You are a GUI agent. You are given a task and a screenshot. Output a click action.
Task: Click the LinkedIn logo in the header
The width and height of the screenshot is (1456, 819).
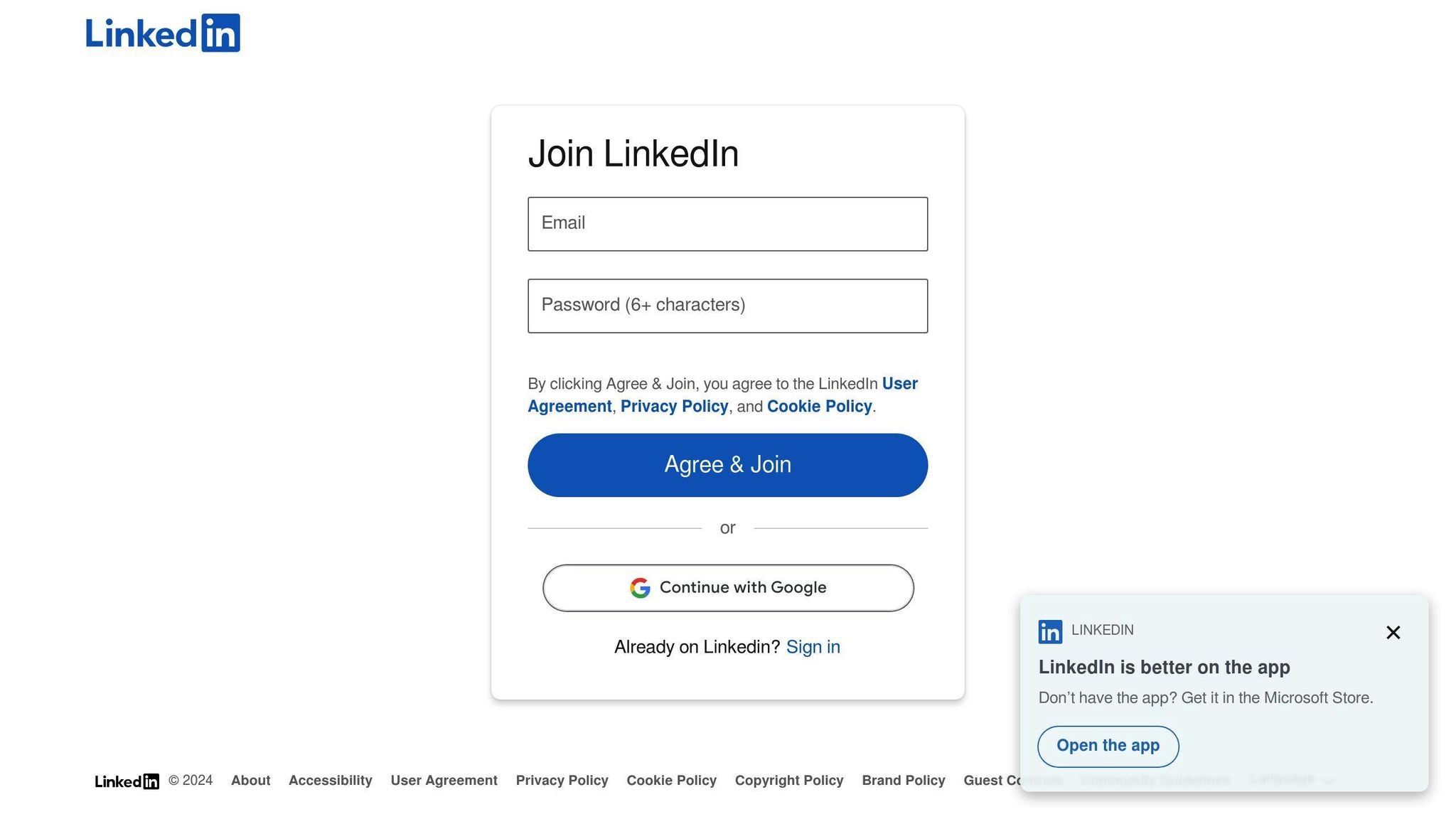click(163, 33)
